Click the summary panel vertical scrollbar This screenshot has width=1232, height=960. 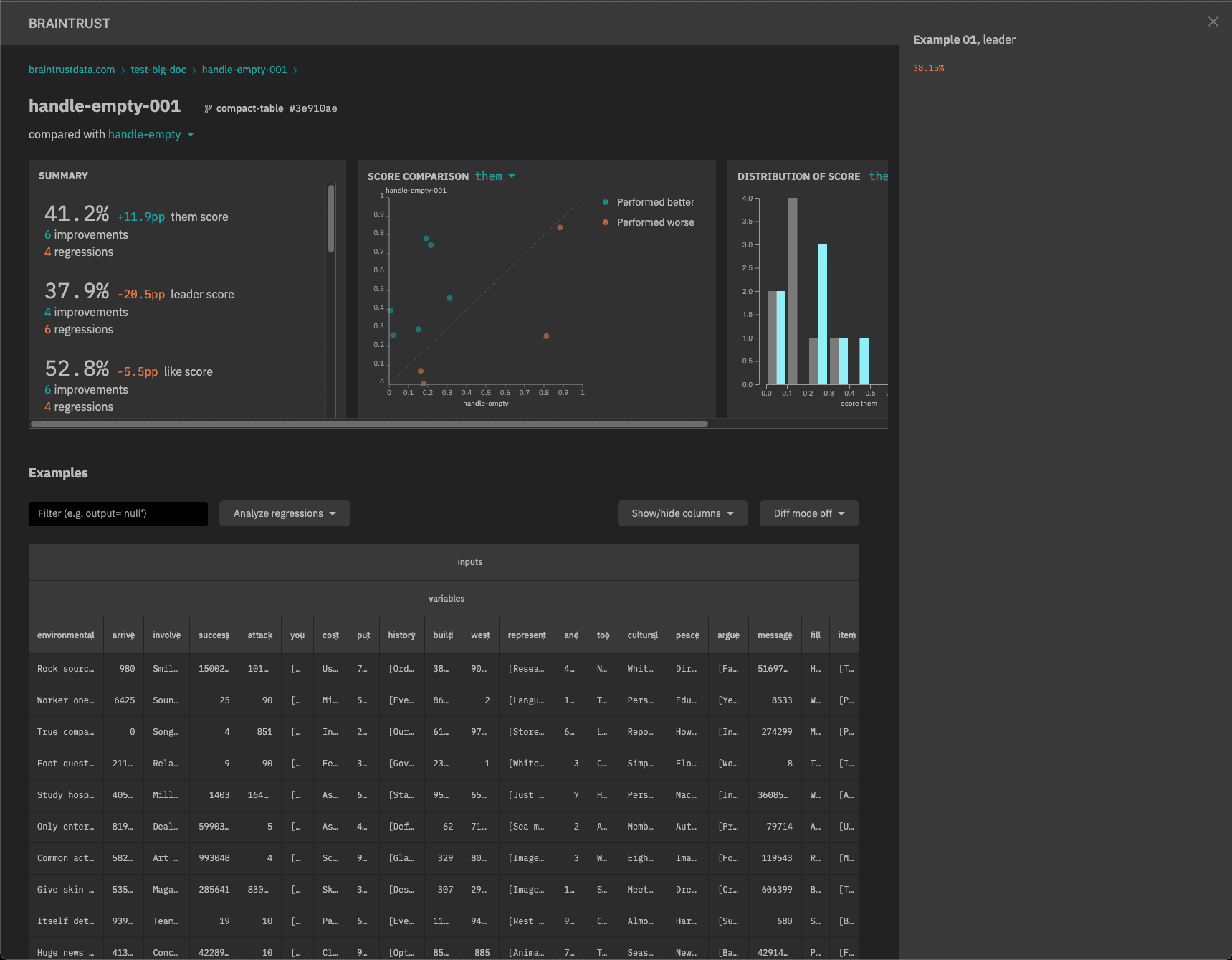(x=331, y=219)
